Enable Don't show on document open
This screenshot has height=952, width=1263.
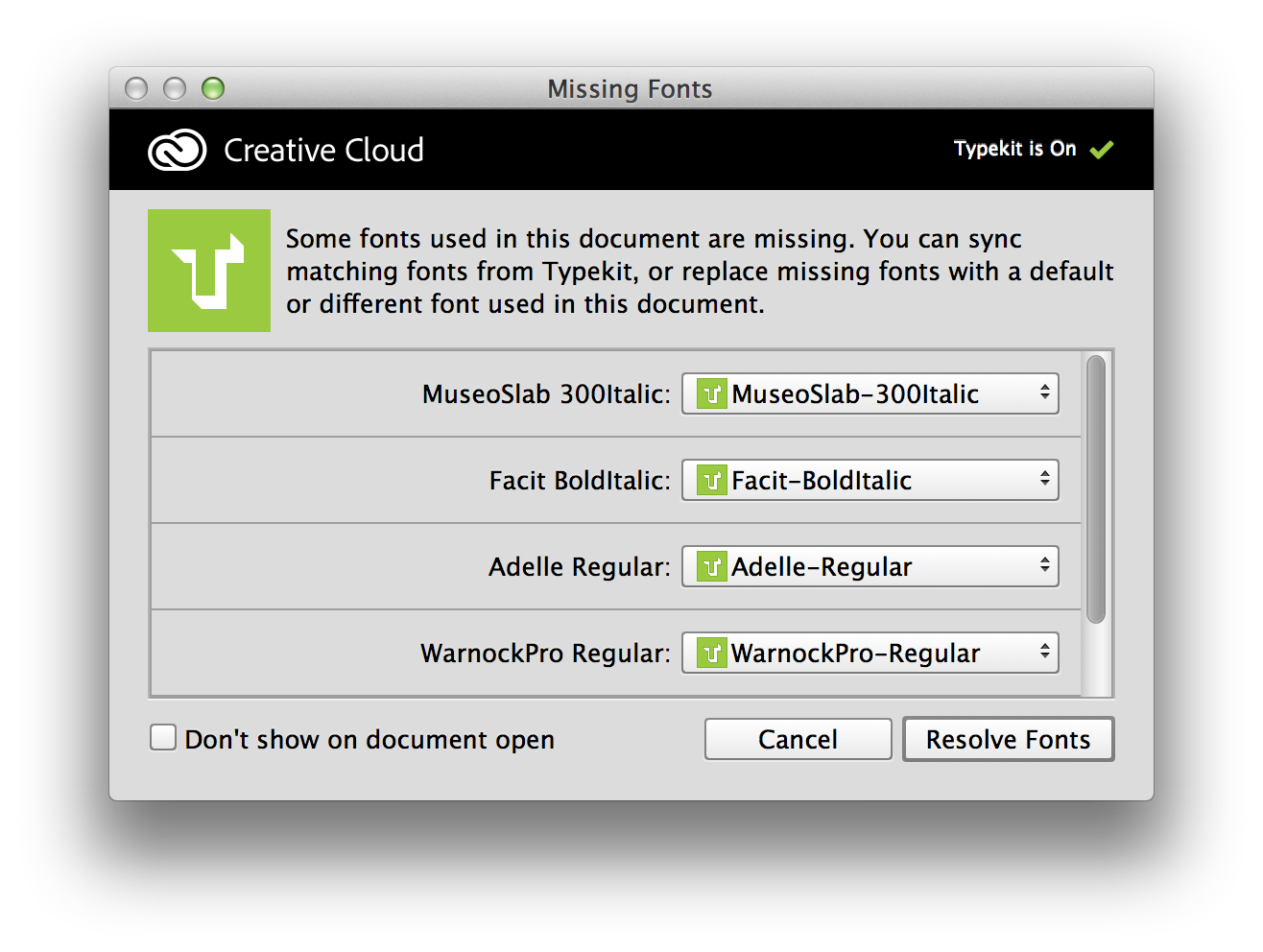[163, 738]
